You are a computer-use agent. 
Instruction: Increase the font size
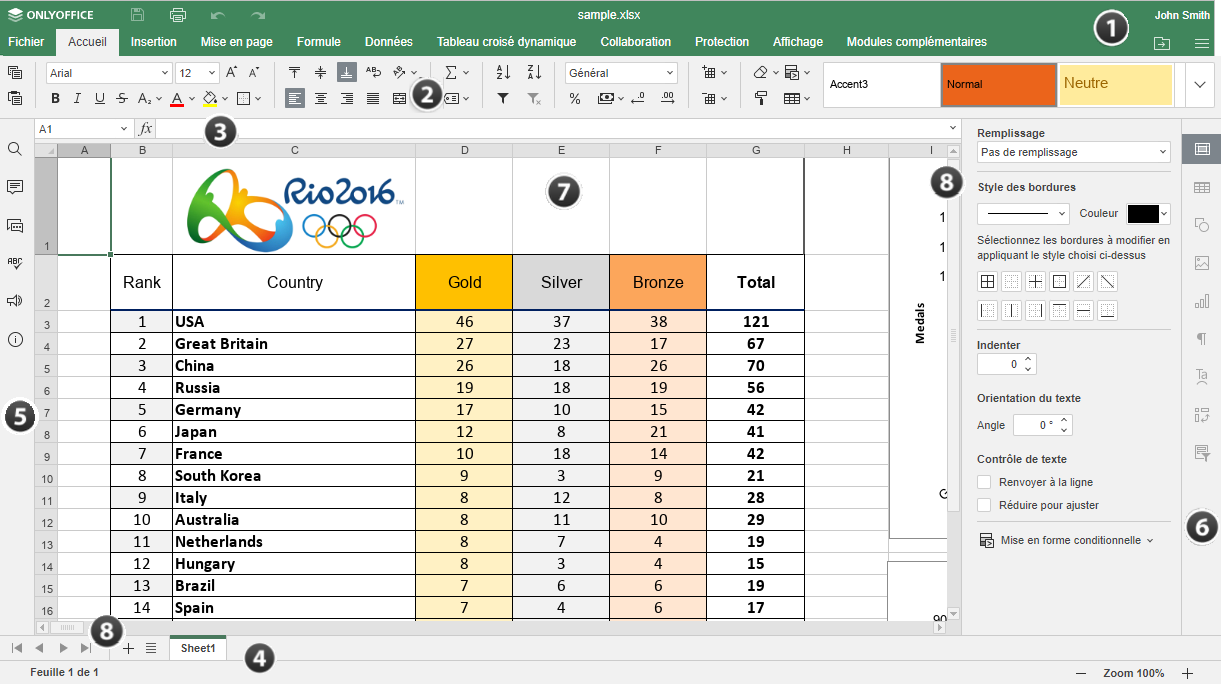[x=231, y=73]
